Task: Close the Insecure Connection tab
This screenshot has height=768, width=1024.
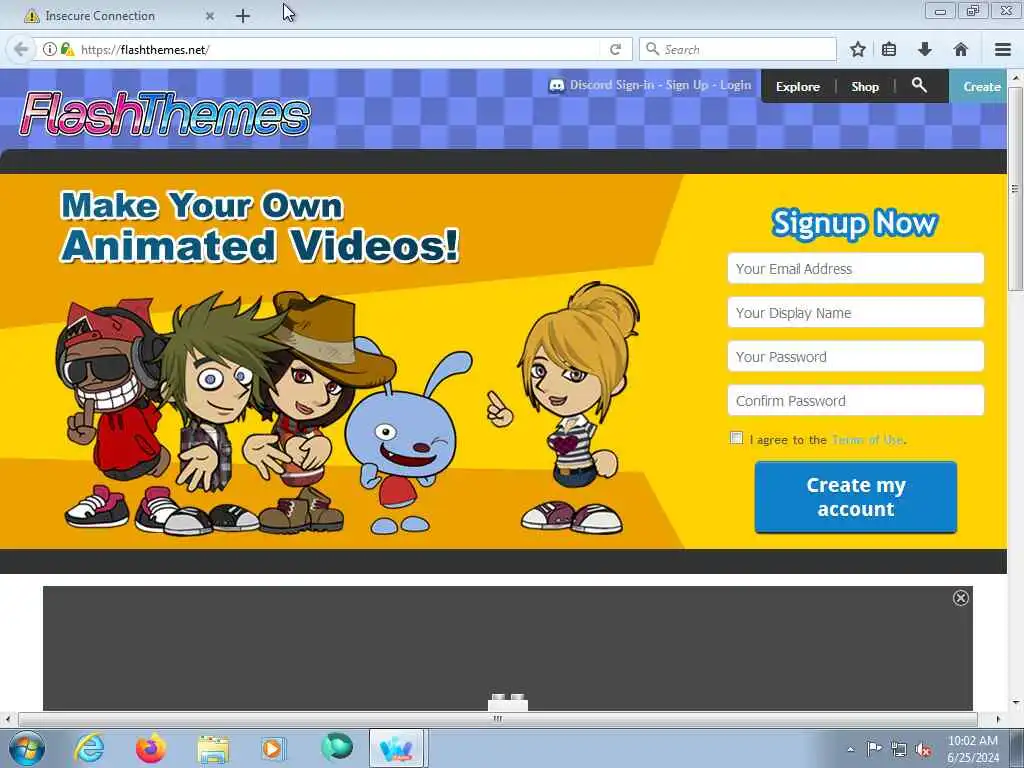Action: [x=210, y=16]
